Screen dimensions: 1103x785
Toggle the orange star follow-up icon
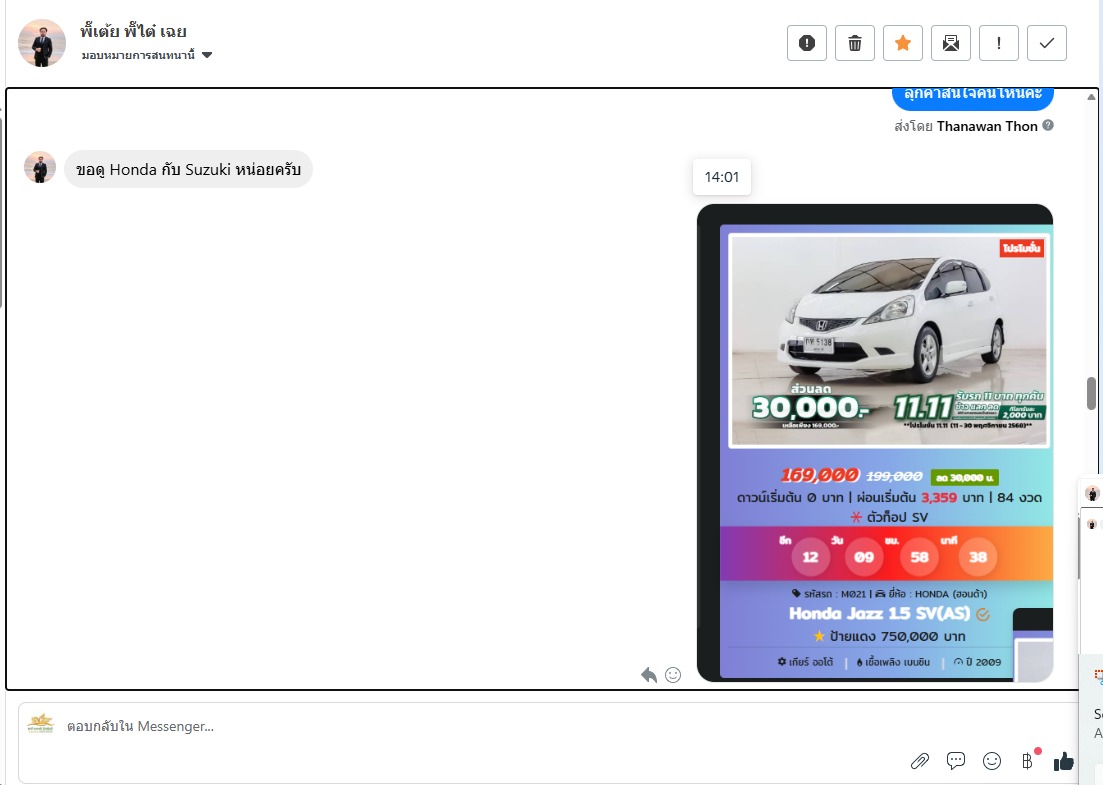pos(903,43)
